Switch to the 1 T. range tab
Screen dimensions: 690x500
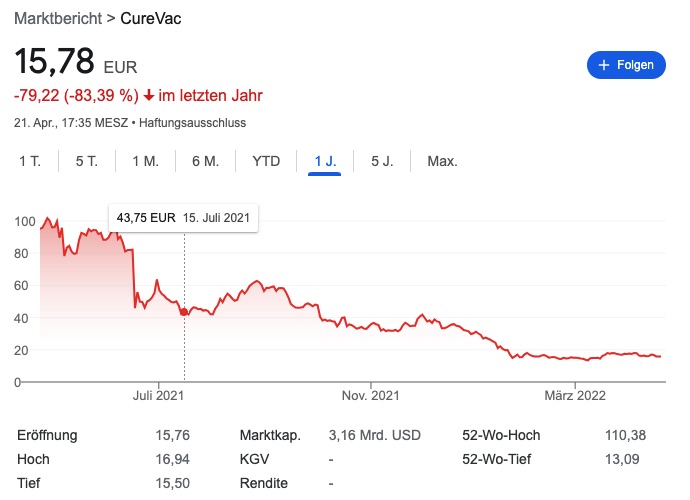pyautogui.click(x=29, y=161)
